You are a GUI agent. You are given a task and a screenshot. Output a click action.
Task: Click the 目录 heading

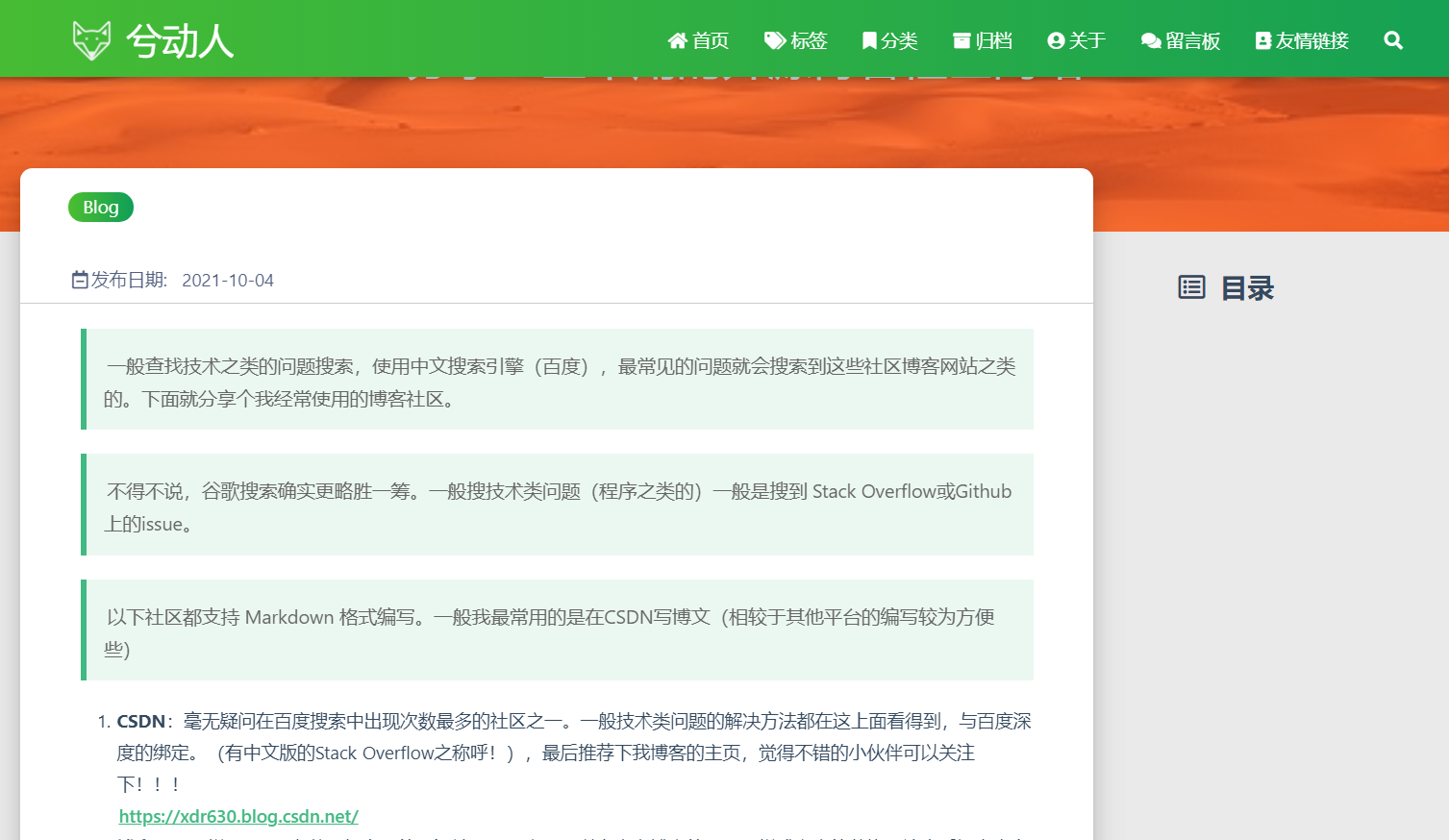point(1247,287)
